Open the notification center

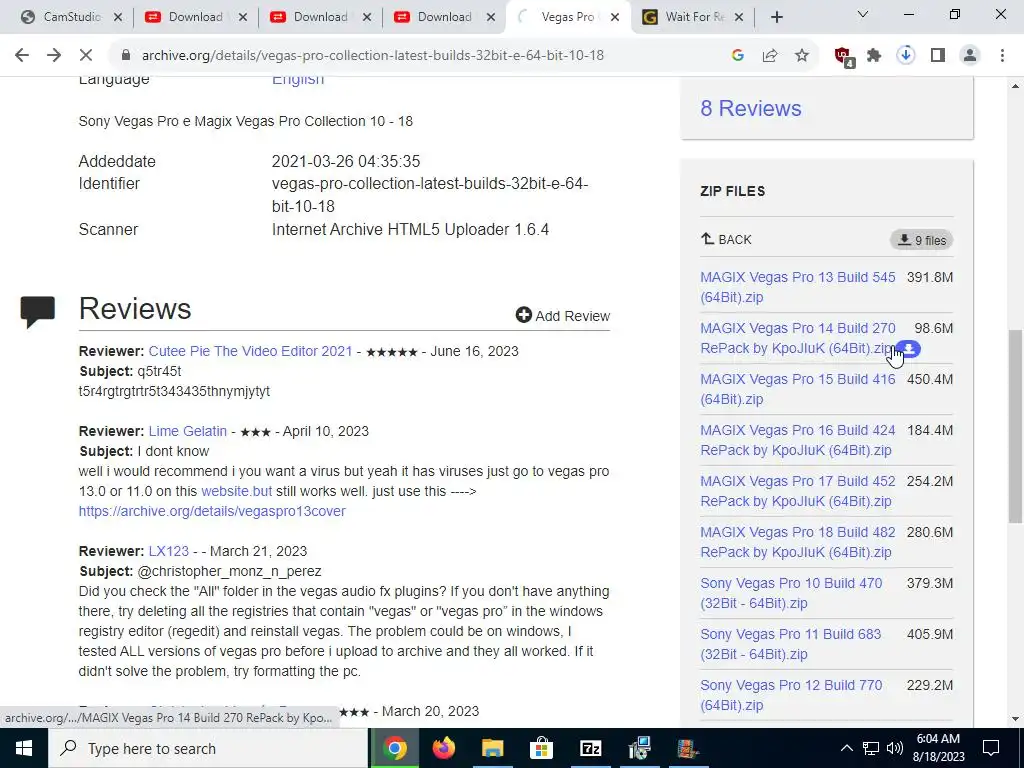click(x=991, y=748)
